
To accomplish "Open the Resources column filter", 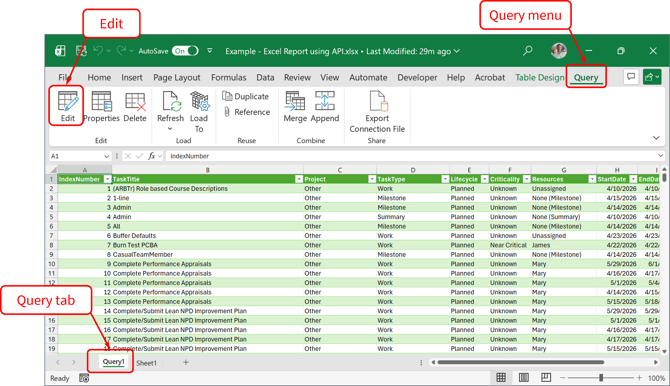I will tap(592, 179).
